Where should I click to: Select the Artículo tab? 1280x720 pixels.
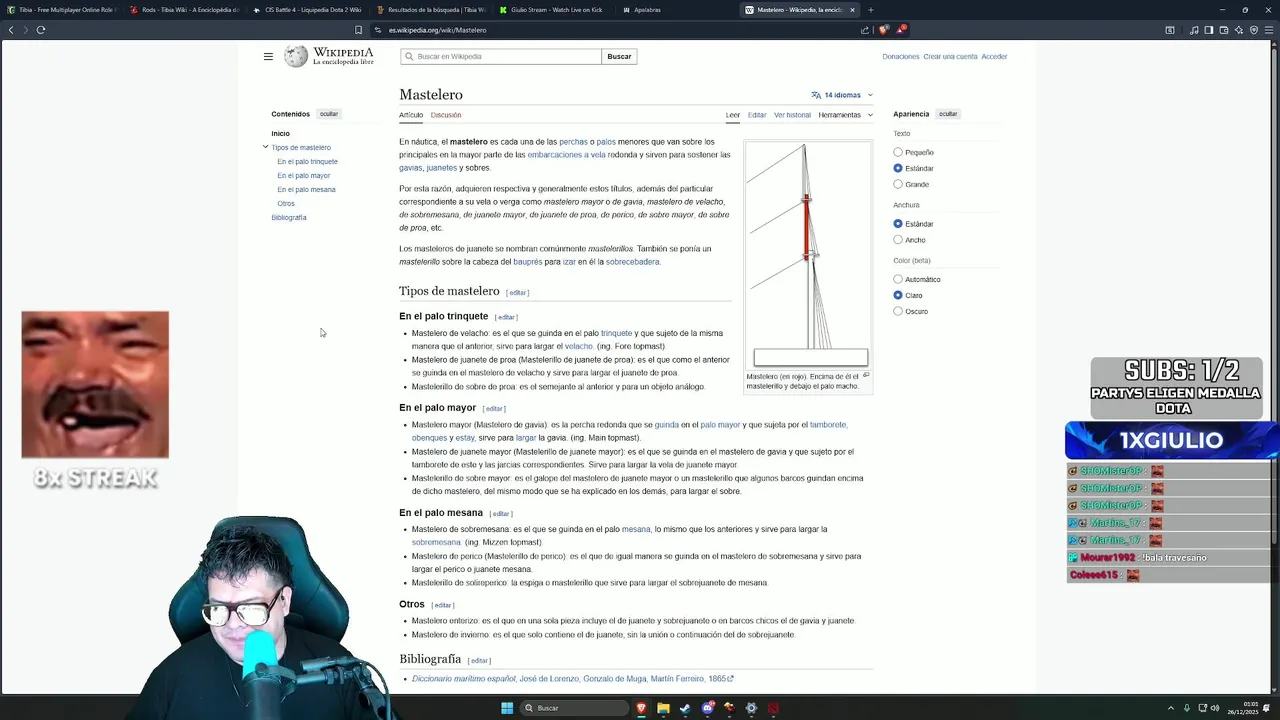pos(411,115)
